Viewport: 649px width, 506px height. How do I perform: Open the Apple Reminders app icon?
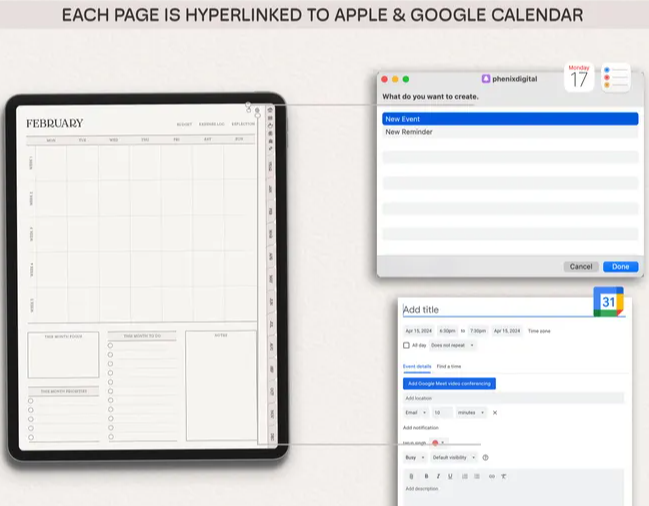[x=616, y=78]
